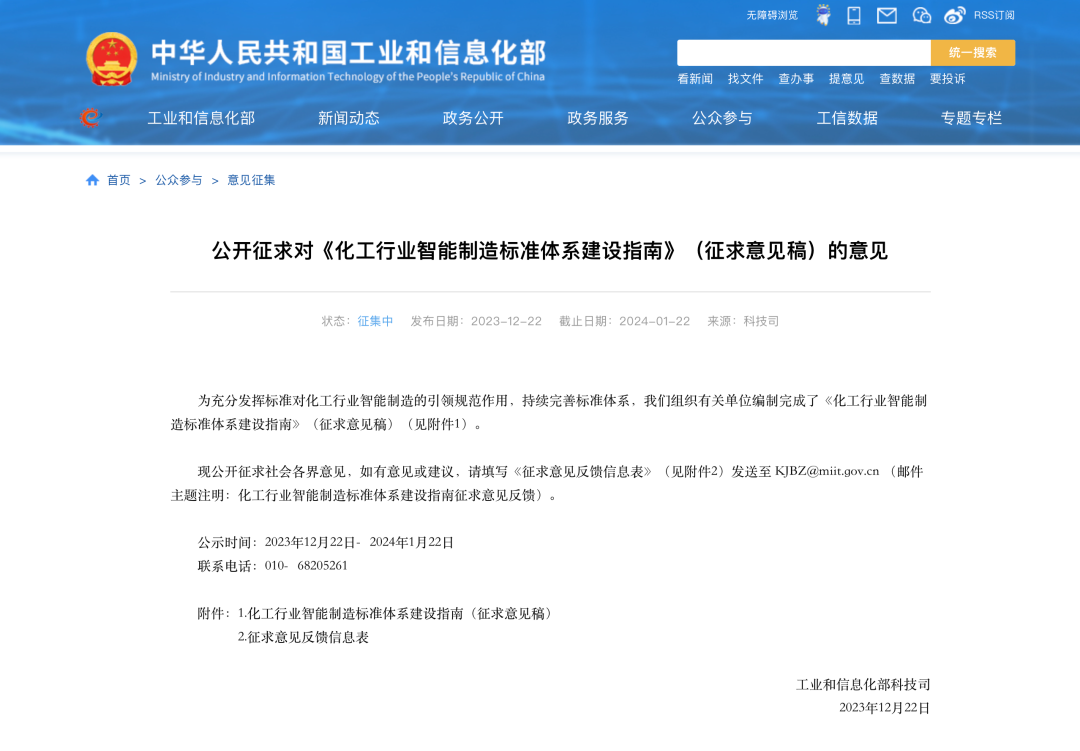Open 无障碍浏览 accessibility link
The height and width of the screenshot is (751, 1080).
[x=772, y=15]
